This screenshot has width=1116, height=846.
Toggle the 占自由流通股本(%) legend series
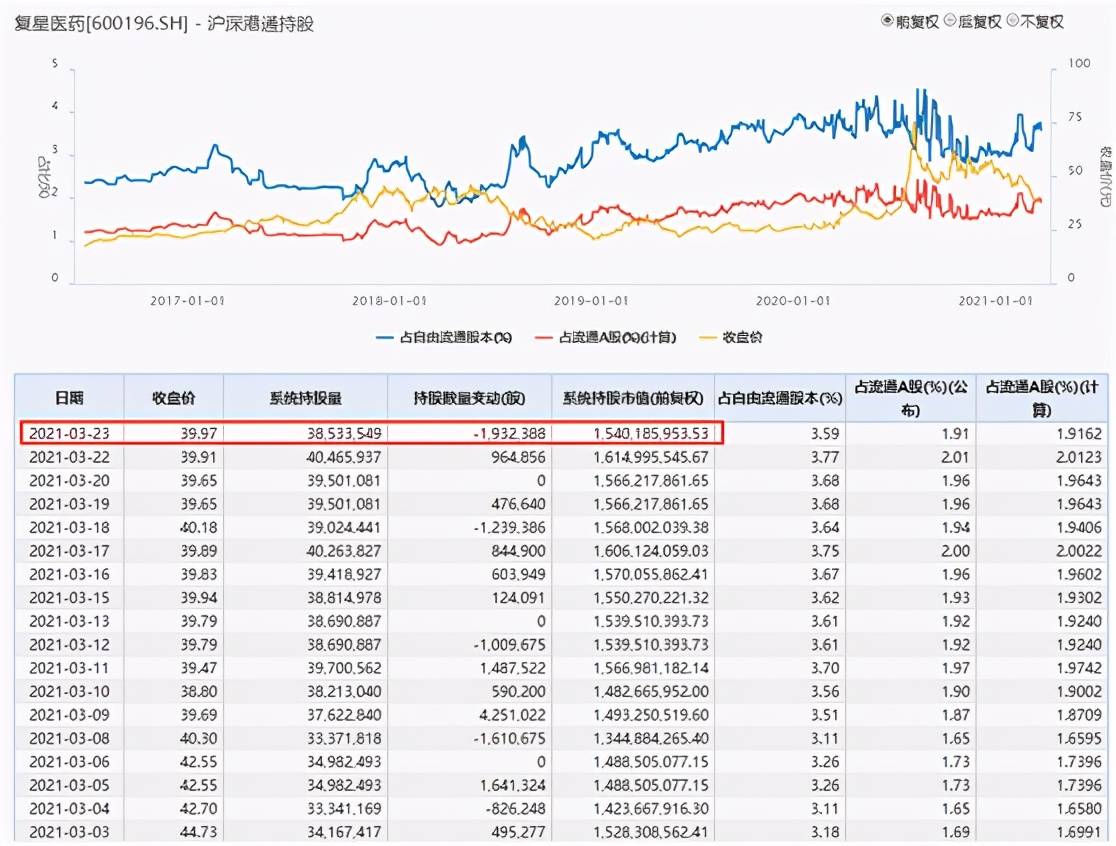tap(455, 339)
